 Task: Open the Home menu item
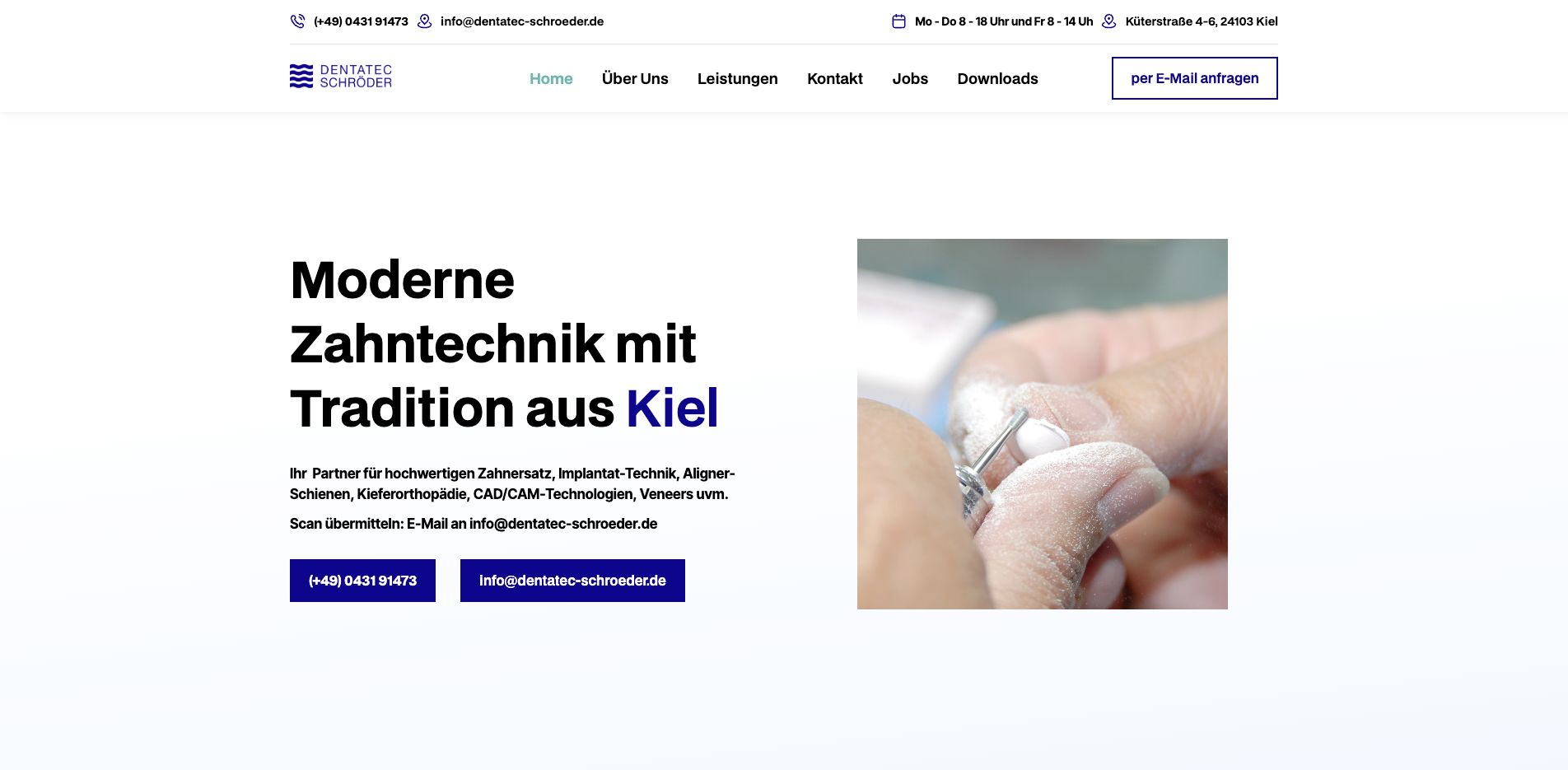tap(551, 78)
